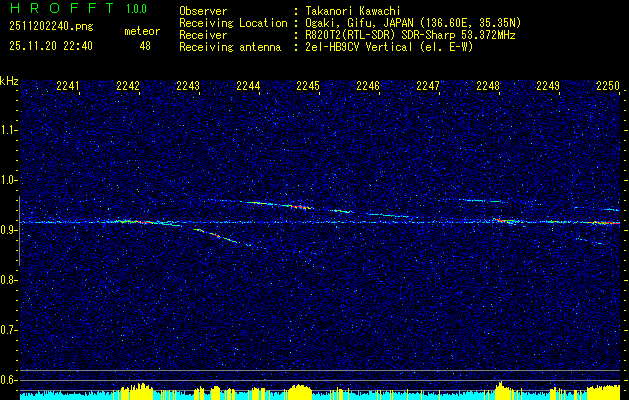Click the bright echo burst at 2248 on carrier
Viewport: 629px width, 400px height.
[x=506, y=221]
